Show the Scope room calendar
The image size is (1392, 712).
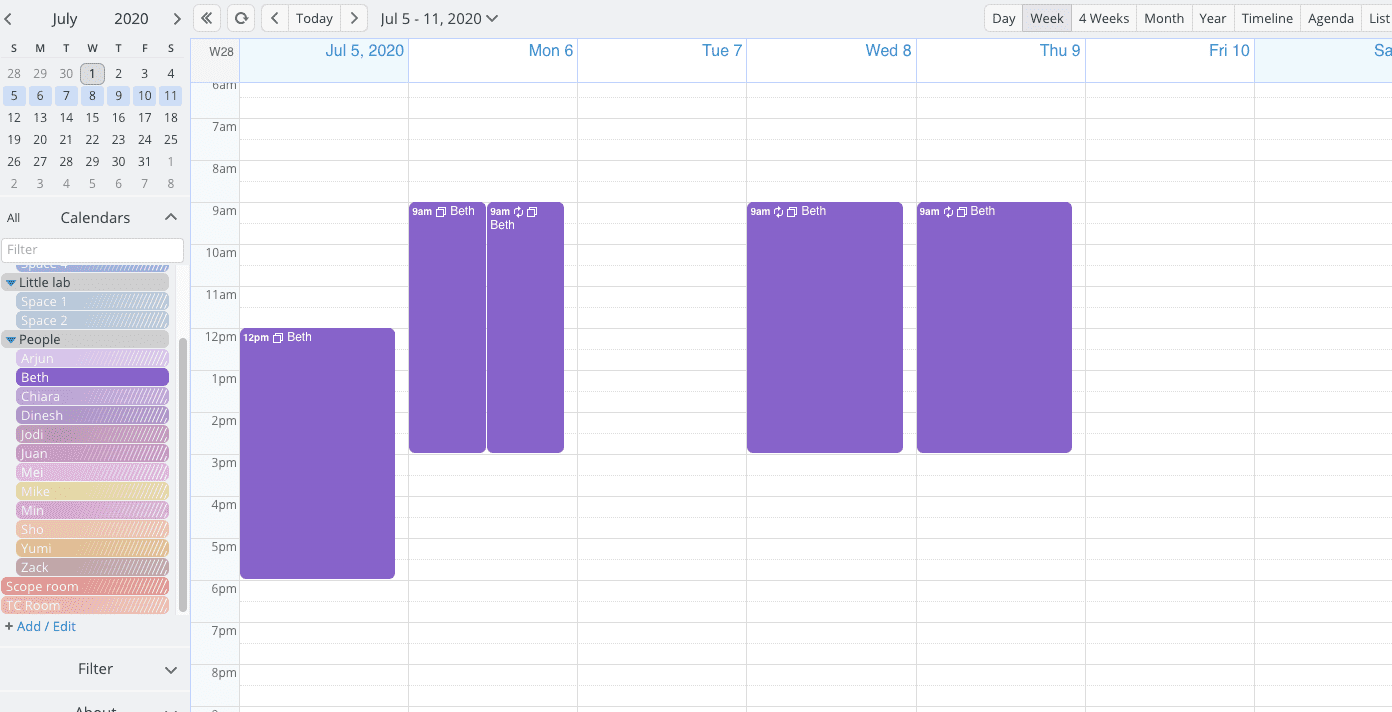coord(85,586)
